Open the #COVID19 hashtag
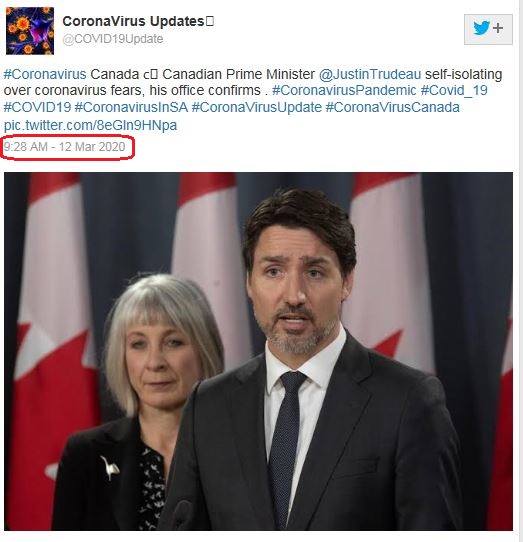The image size is (523, 542). [x=37, y=107]
